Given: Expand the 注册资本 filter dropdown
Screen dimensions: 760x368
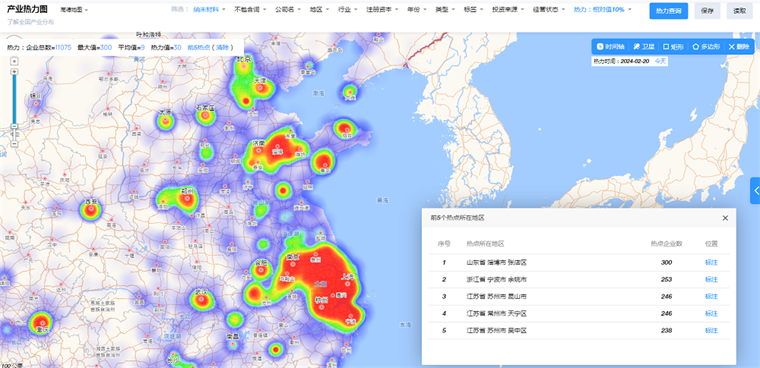Looking at the screenshot, I should [382, 10].
